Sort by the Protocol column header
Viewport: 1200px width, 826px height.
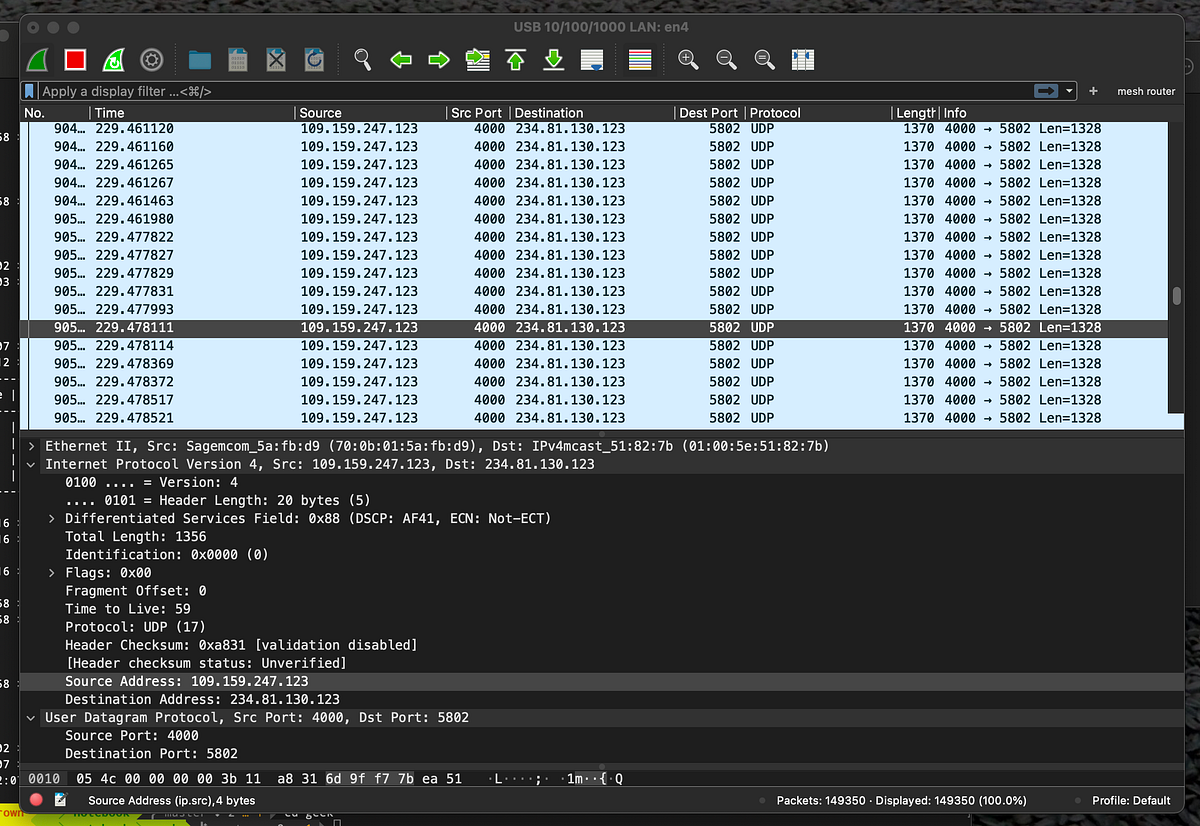[x=819, y=113]
